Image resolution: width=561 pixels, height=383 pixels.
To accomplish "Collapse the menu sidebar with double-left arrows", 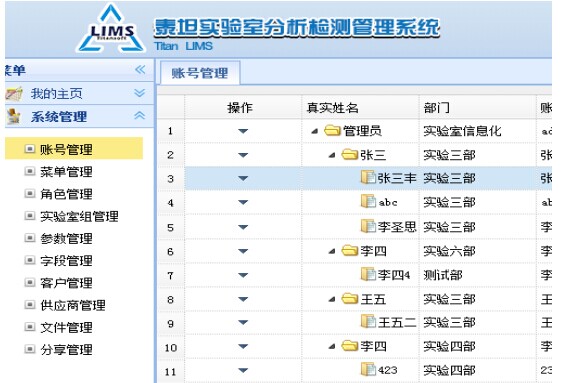I will pos(140,69).
